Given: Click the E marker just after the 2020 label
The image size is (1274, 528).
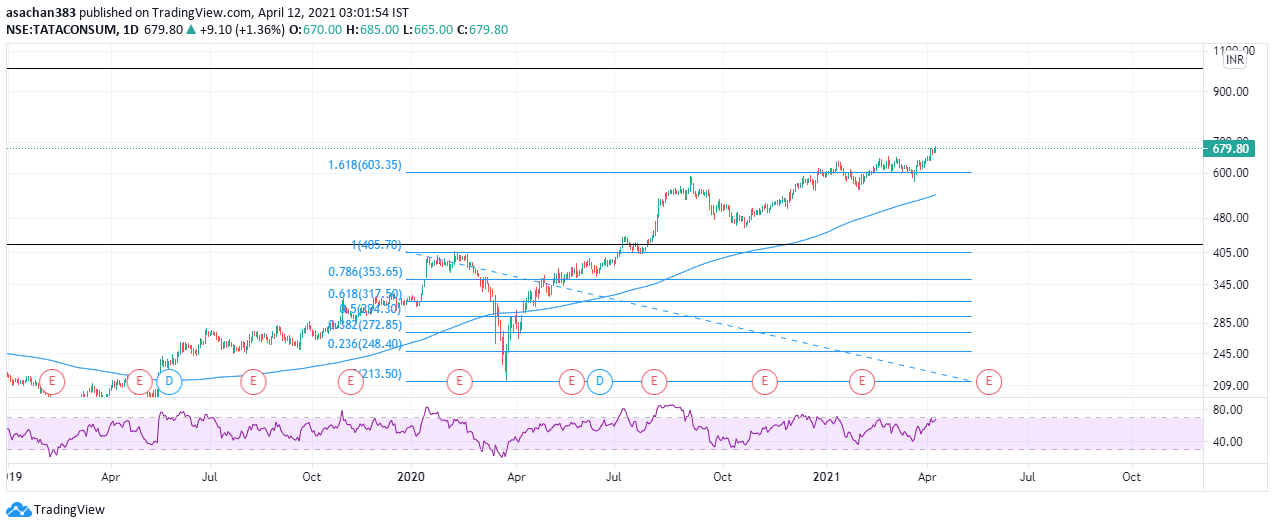Looking at the screenshot, I should pyautogui.click(x=459, y=381).
